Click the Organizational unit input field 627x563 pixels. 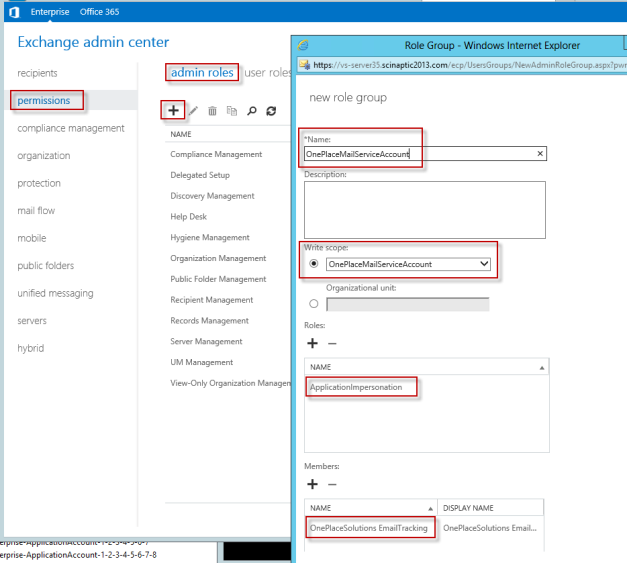pyautogui.click(x=407, y=304)
